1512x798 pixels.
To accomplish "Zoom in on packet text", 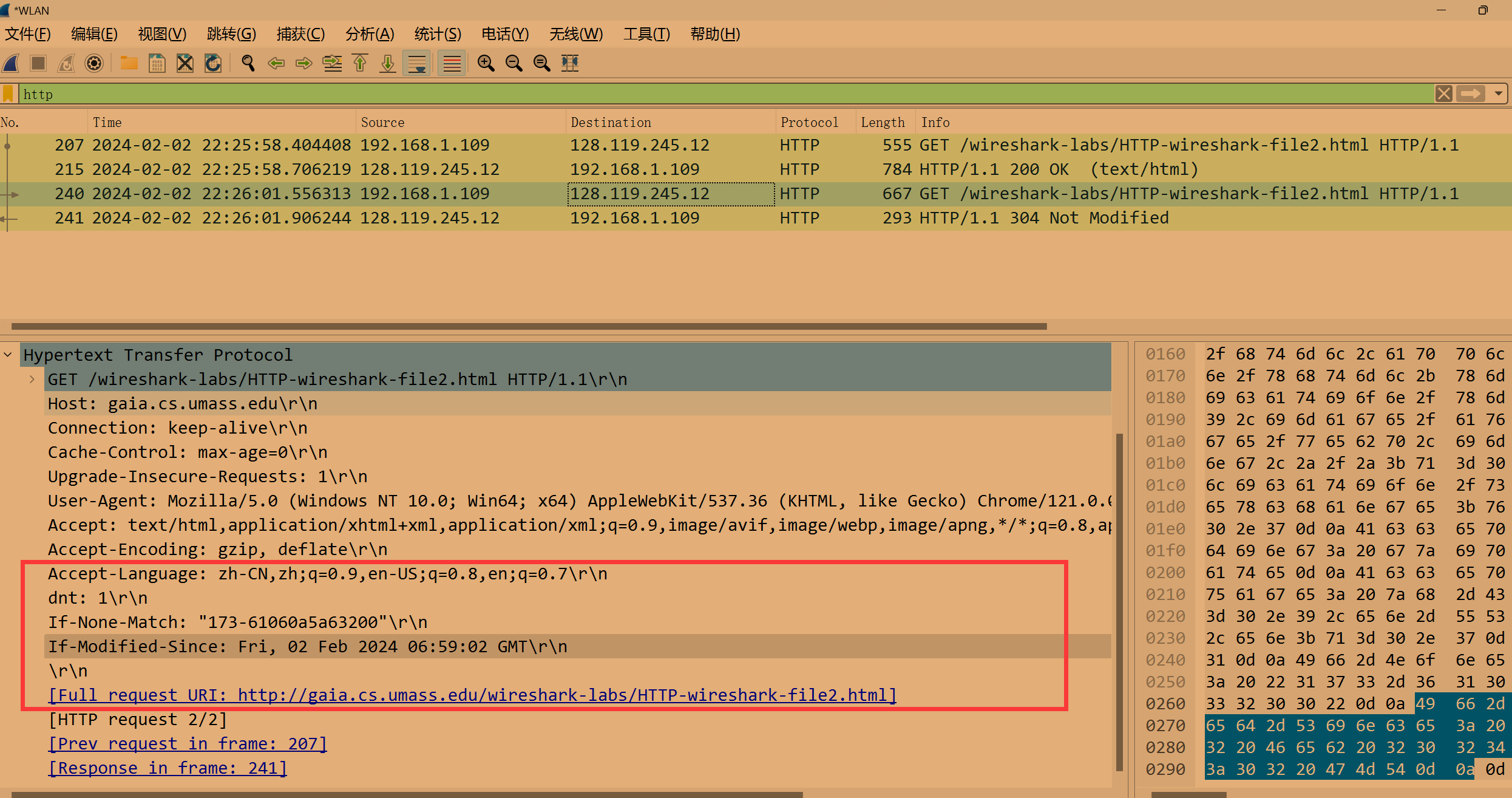I will click(486, 63).
